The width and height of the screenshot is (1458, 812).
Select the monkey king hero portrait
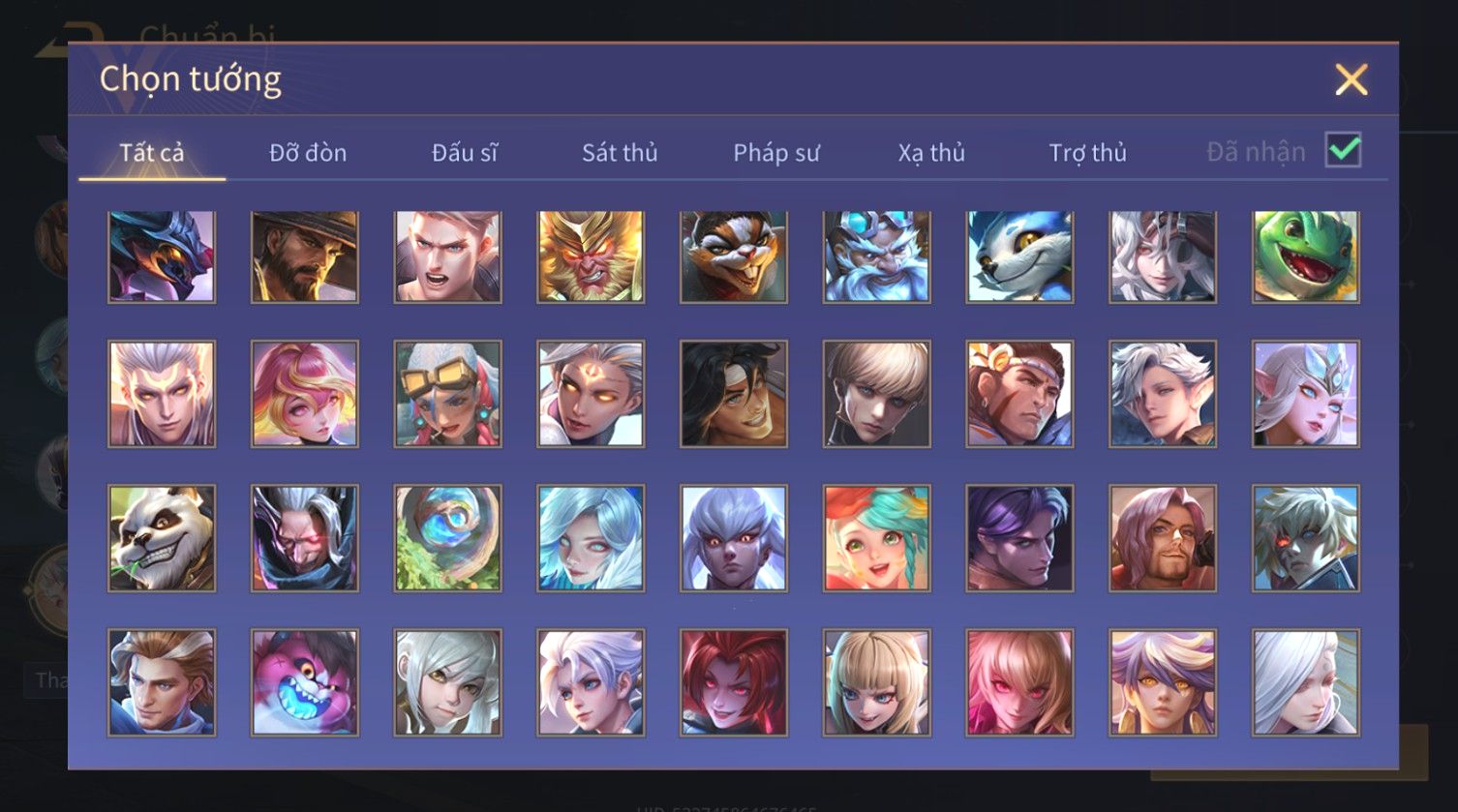tap(591, 256)
